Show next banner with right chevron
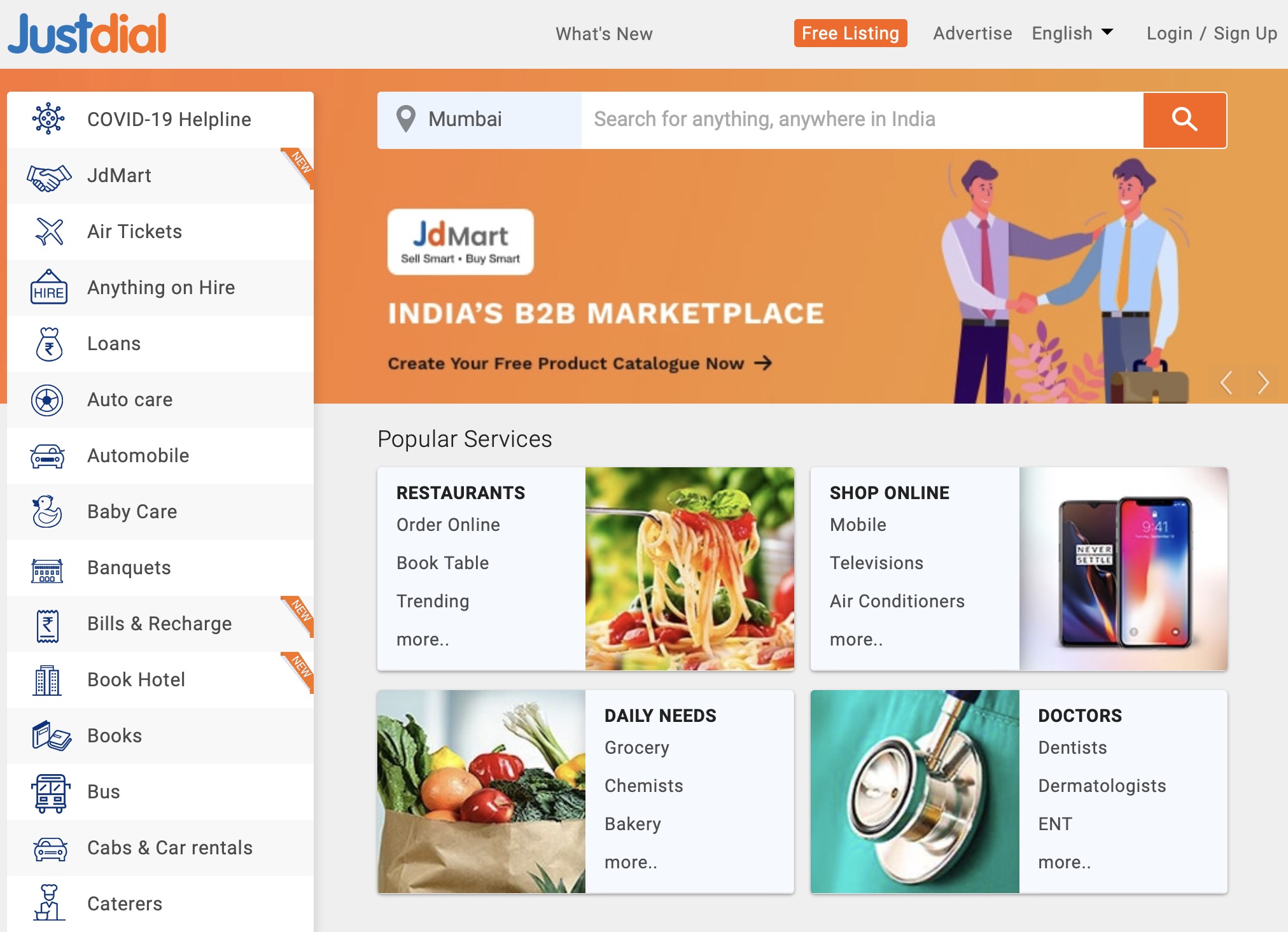This screenshot has width=1288, height=932. (x=1263, y=383)
